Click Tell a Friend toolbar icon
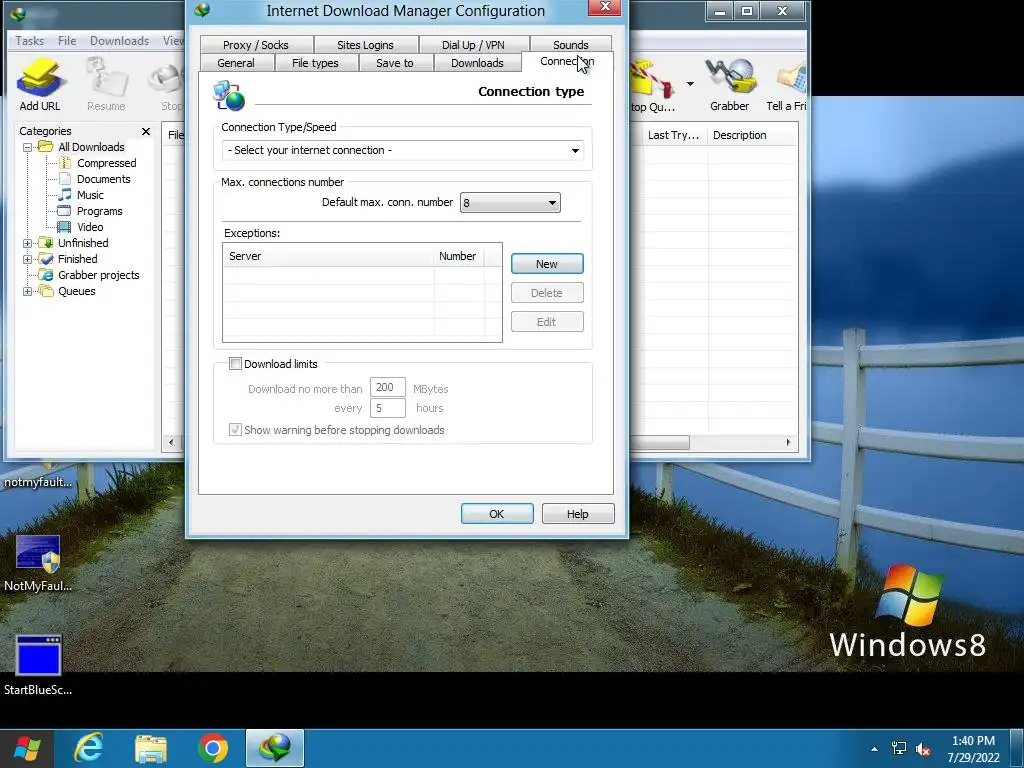 click(787, 84)
